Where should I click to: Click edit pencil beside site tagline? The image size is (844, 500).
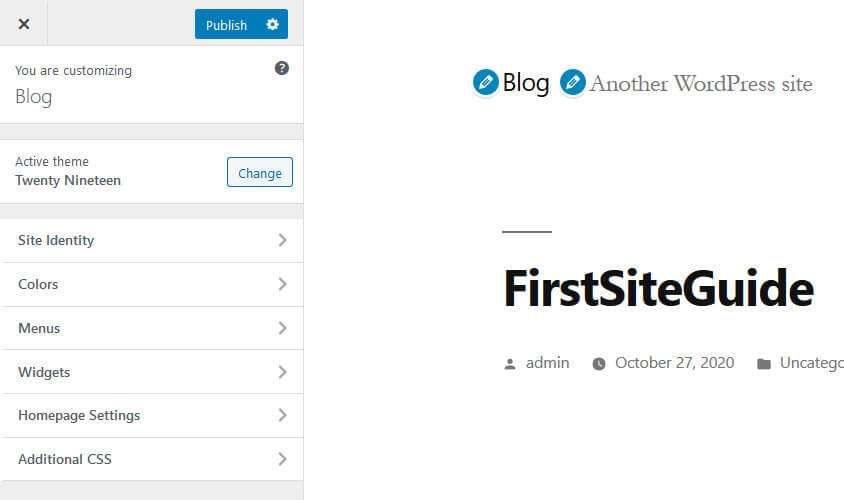click(x=573, y=83)
